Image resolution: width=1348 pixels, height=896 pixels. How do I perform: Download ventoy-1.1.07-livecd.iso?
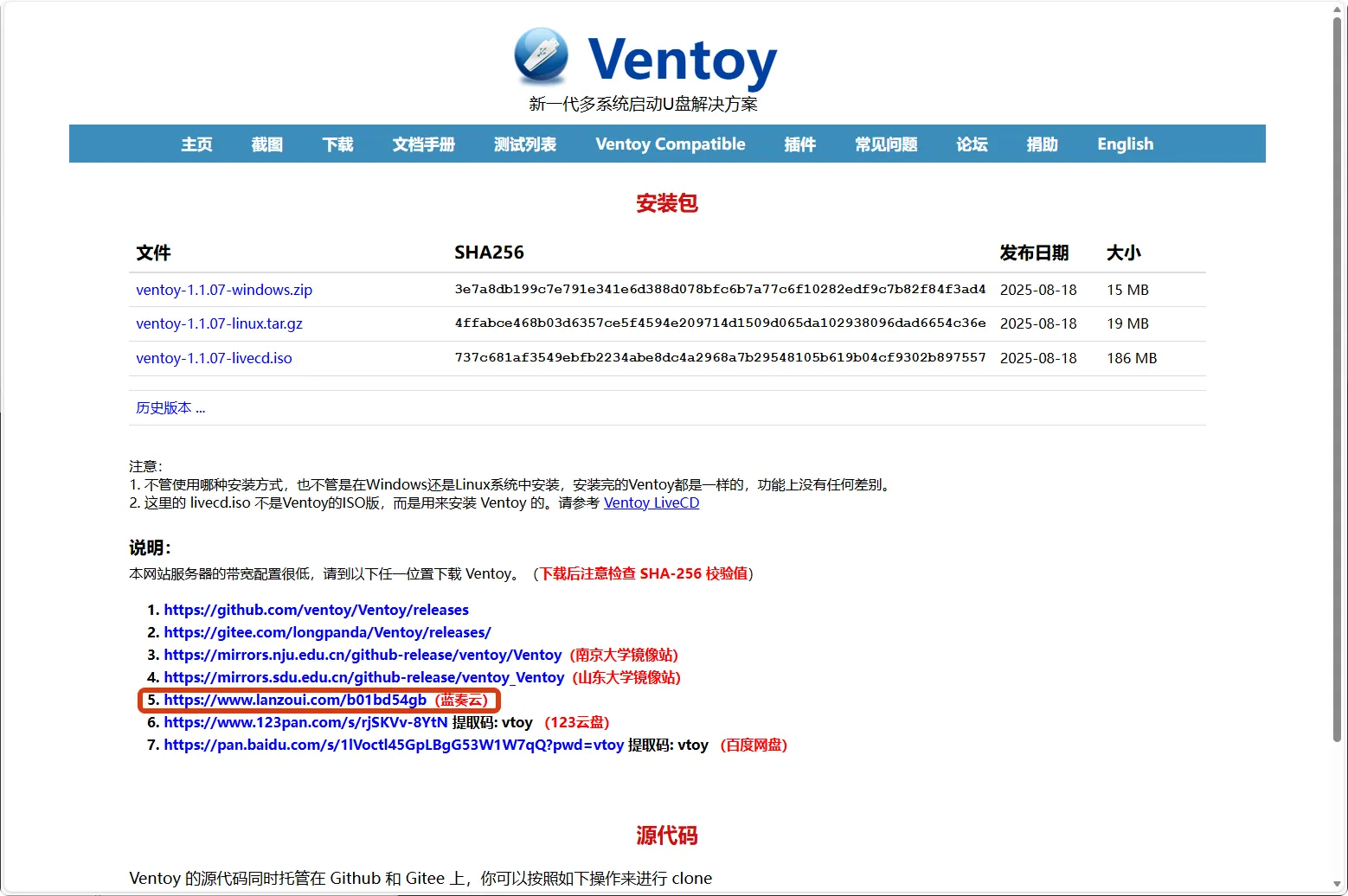(x=214, y=358)
